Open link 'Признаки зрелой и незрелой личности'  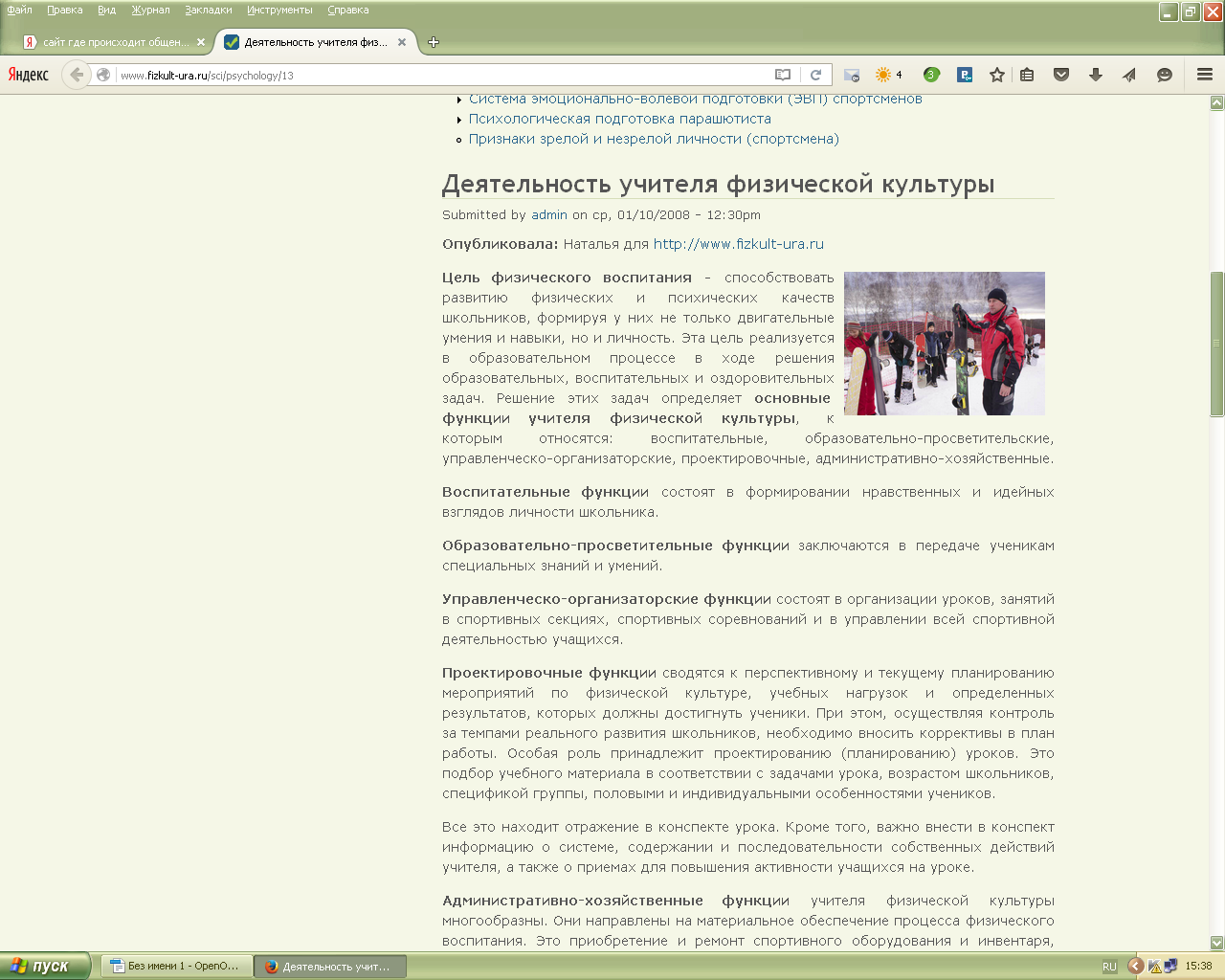coord(654,139)
